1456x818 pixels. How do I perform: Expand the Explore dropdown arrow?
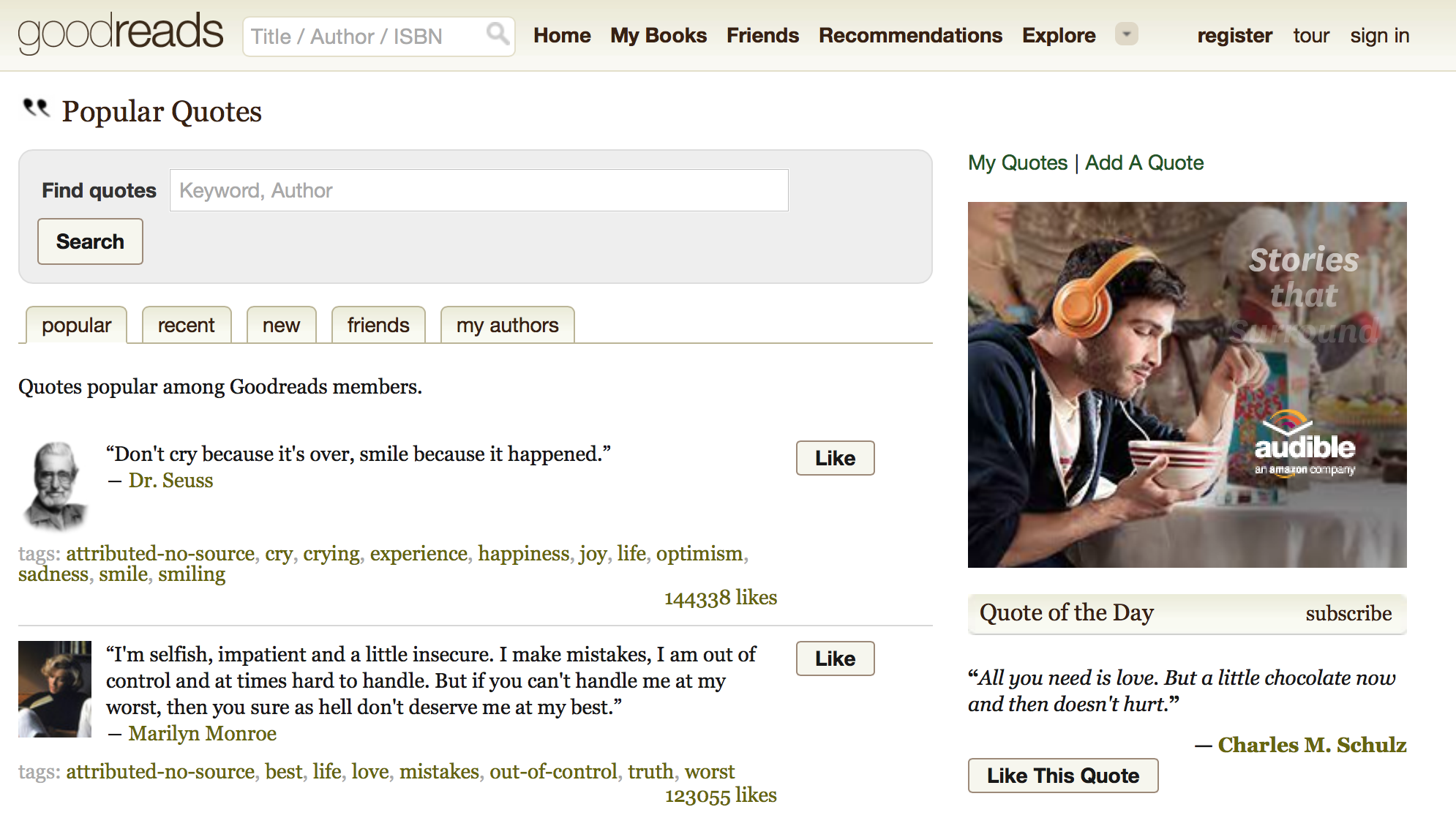1127,34
